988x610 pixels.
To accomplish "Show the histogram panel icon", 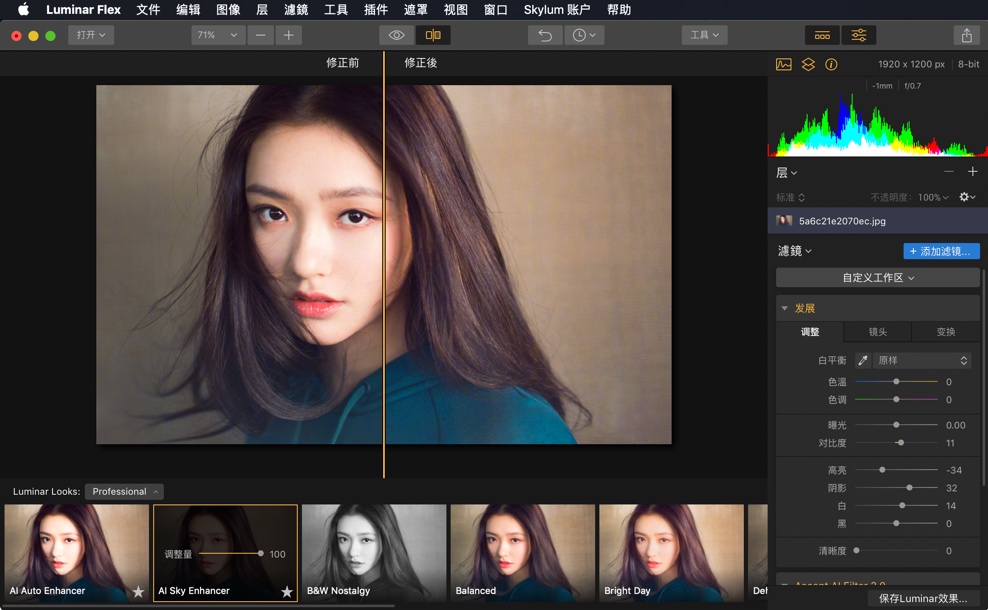I will click(783, 64).
